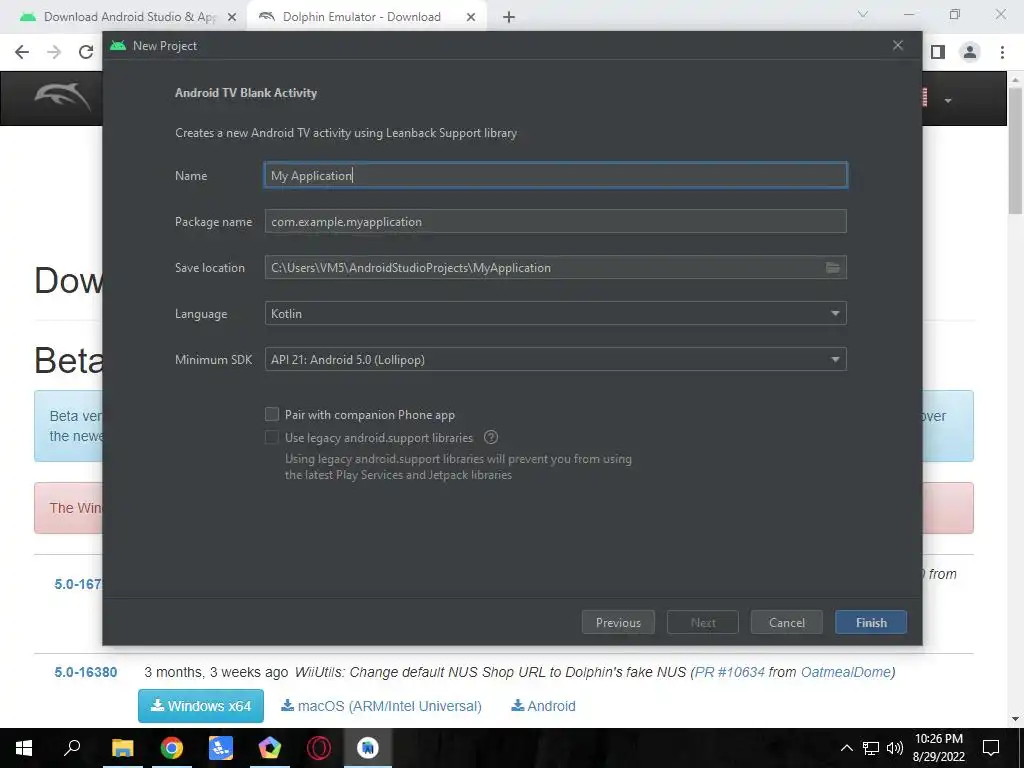Click the colorful pentagon app taskbar icon

[x=269, y=748]
